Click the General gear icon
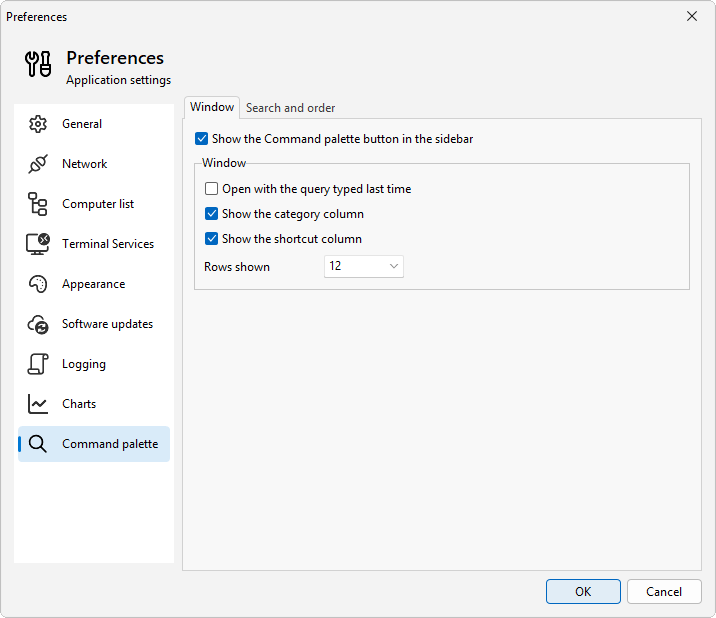716x618 pixels. (x=38, y=124)
